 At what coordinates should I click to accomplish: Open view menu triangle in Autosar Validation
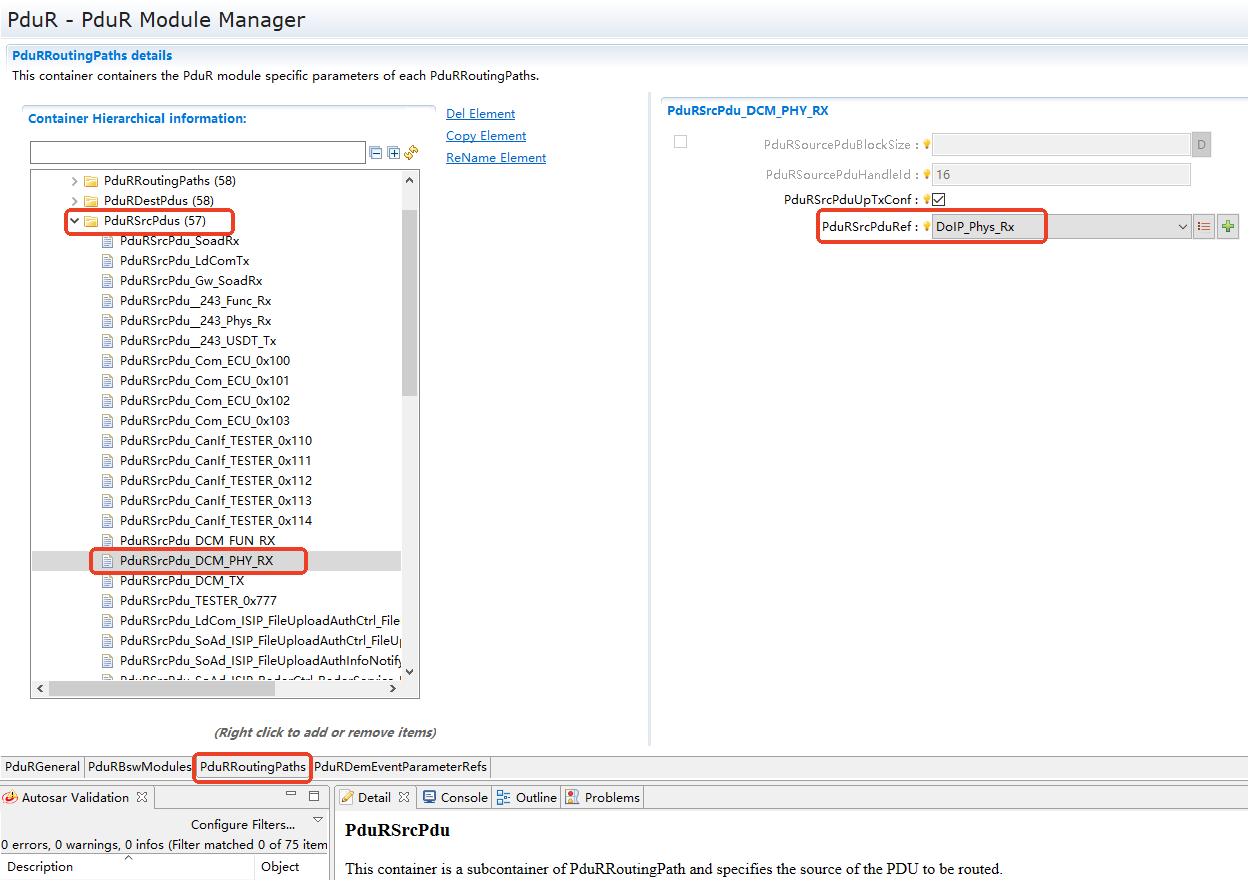(x=318, y=820)
